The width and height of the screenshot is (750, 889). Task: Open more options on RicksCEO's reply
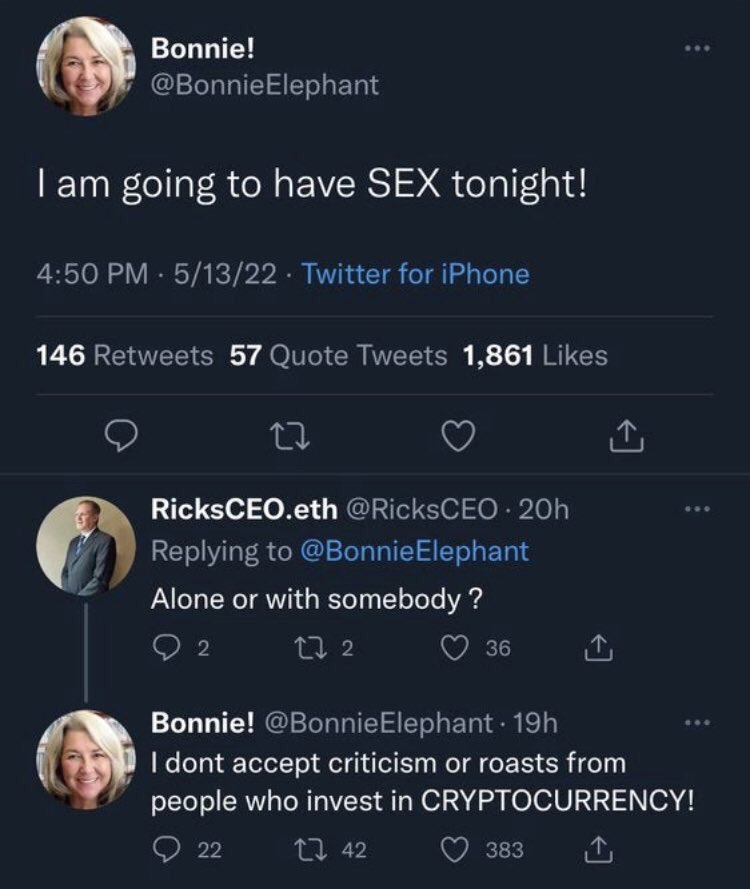point(697,509)
